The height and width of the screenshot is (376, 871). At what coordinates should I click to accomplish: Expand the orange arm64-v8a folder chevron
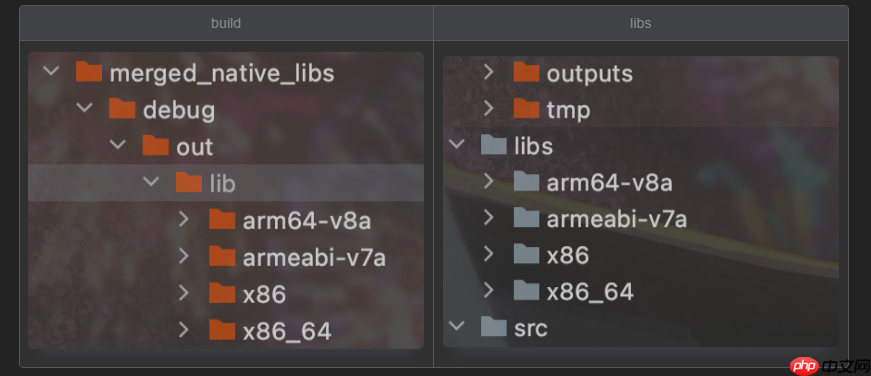[184, 220]
